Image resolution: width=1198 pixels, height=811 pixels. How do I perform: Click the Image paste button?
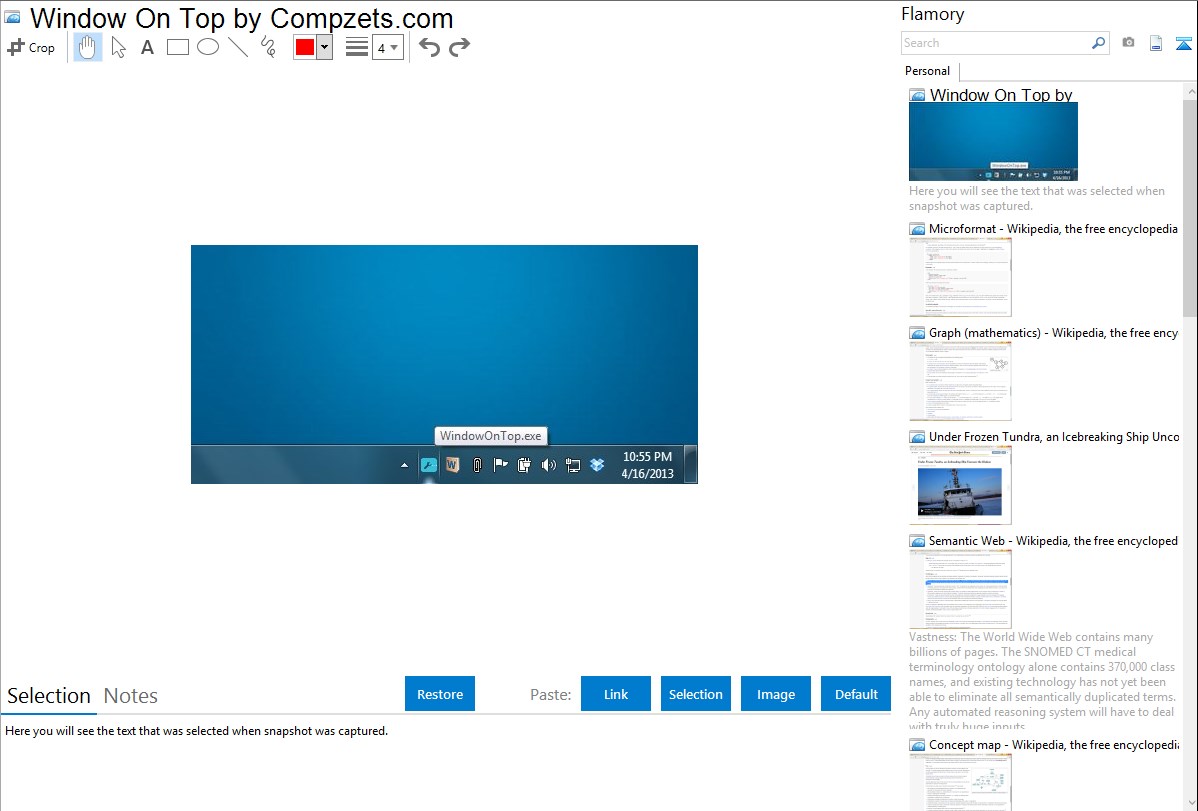click(775, 694)
